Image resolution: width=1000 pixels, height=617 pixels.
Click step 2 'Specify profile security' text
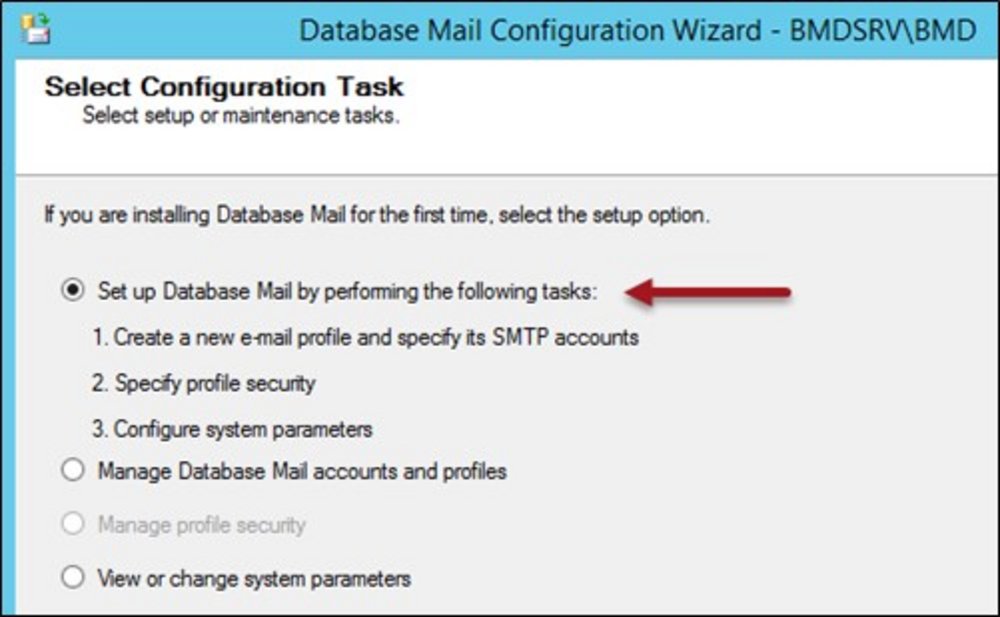click(x=204, y=383)
